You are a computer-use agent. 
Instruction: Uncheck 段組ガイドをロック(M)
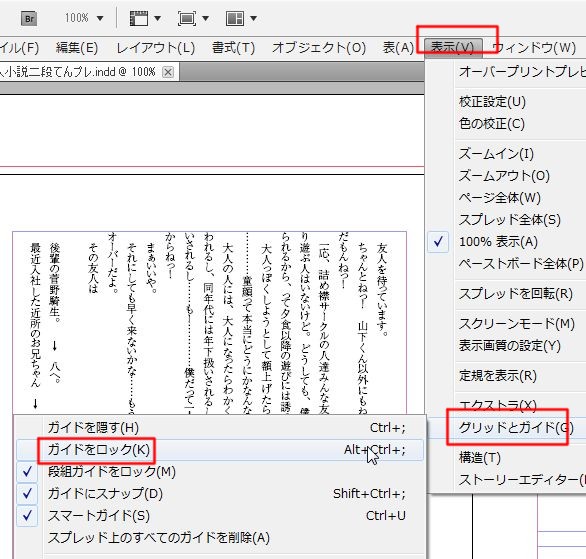click(x=220, y=472)
